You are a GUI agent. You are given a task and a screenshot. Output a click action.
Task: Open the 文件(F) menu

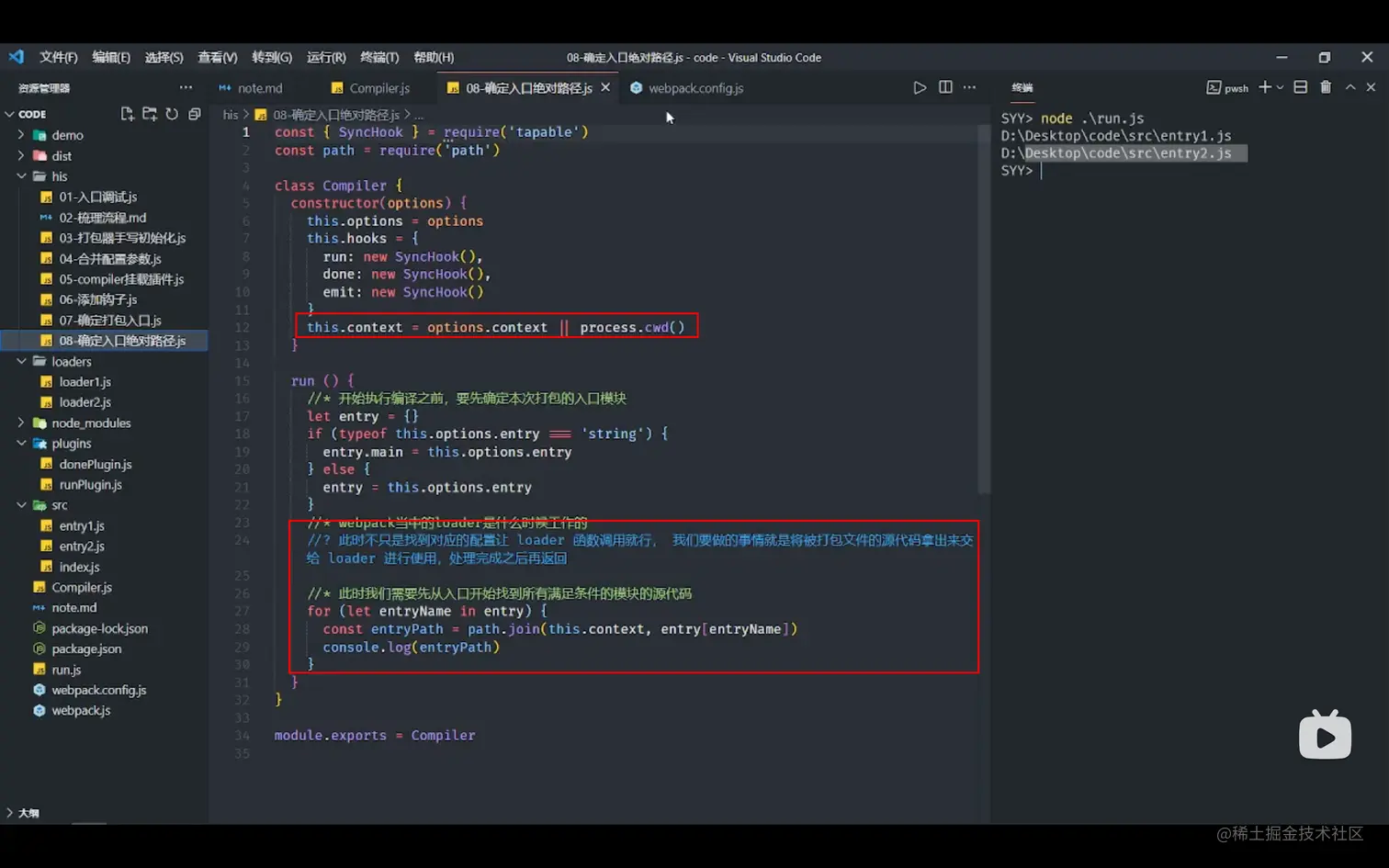pyautogui.click(x=58, y=57)
